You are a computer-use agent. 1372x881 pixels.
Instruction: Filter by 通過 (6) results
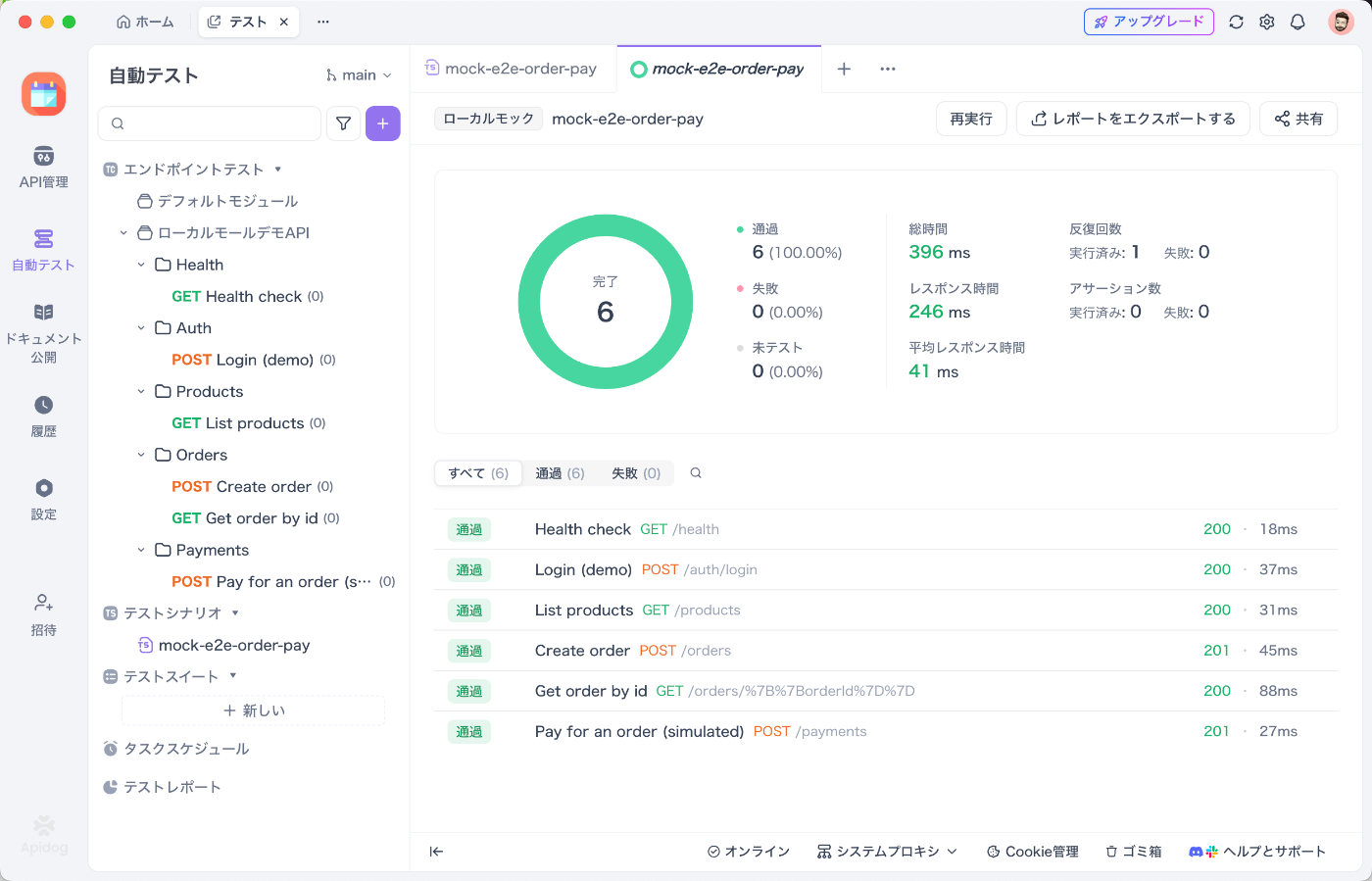tap(560, 473)
